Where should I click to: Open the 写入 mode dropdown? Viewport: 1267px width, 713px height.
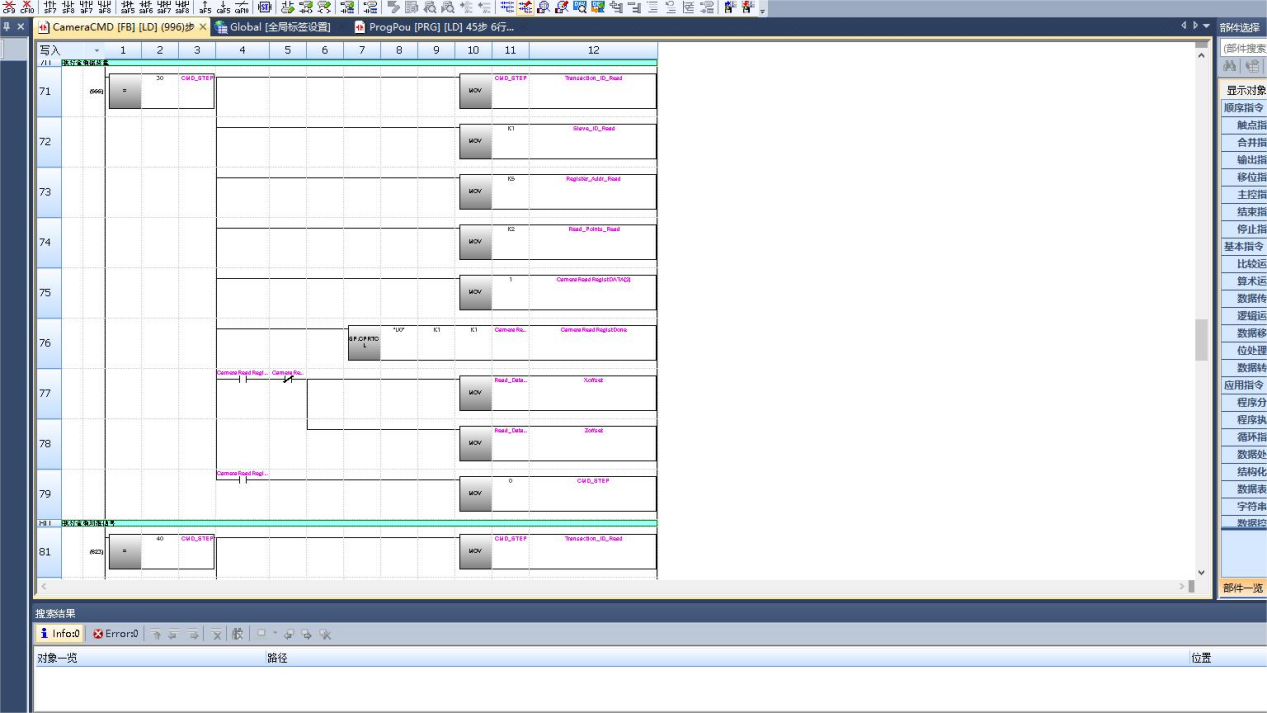[96, 50]
